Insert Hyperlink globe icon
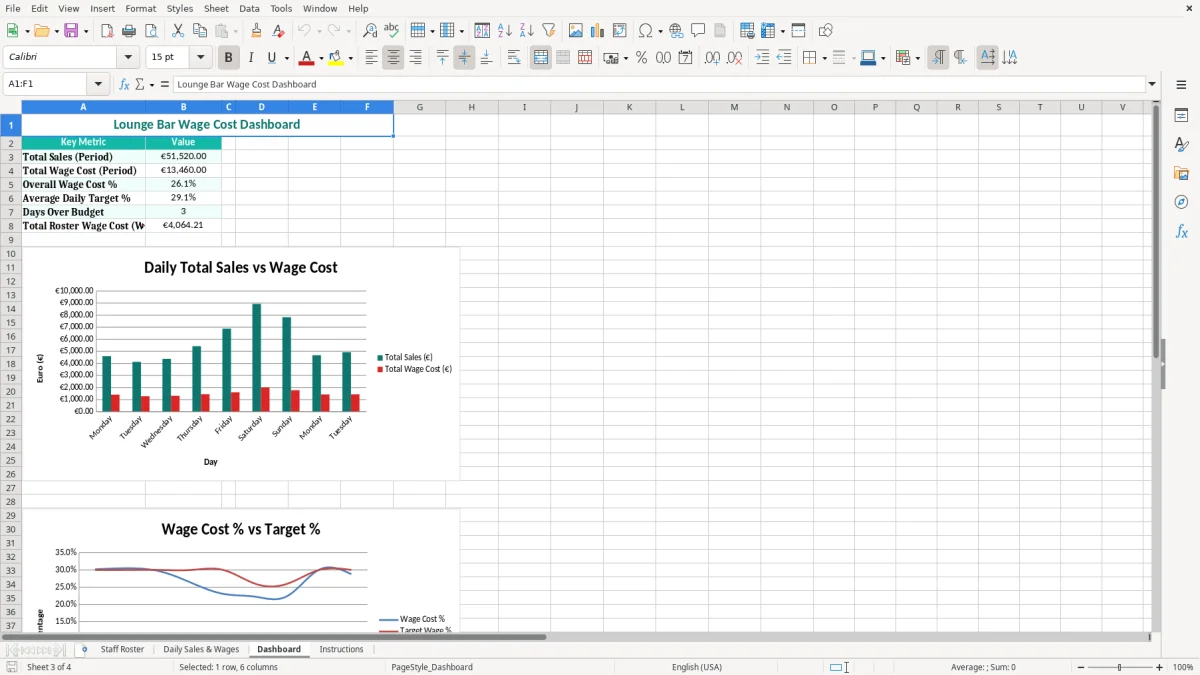Viewport: 1200px width, 675px height. (676, 31)
